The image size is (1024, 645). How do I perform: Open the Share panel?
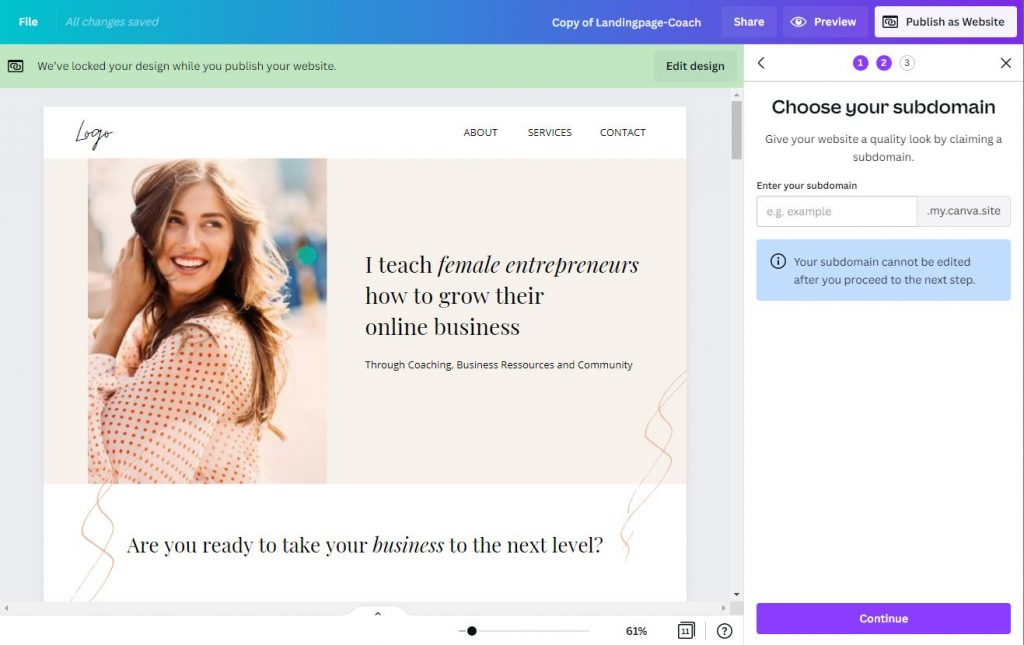coord(748,21)
